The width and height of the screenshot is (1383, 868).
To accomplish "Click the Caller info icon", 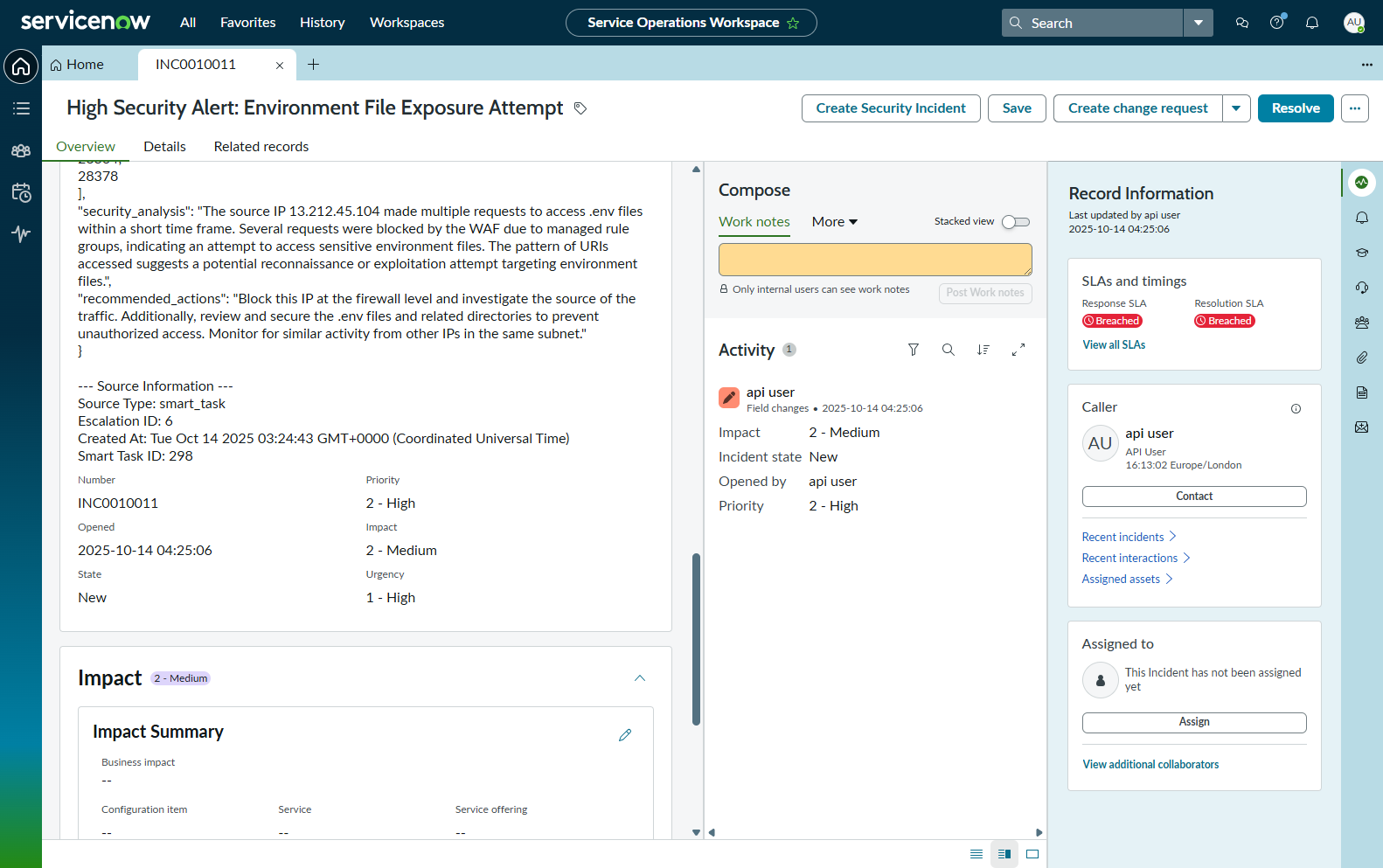I will (x=1296, y=408).
